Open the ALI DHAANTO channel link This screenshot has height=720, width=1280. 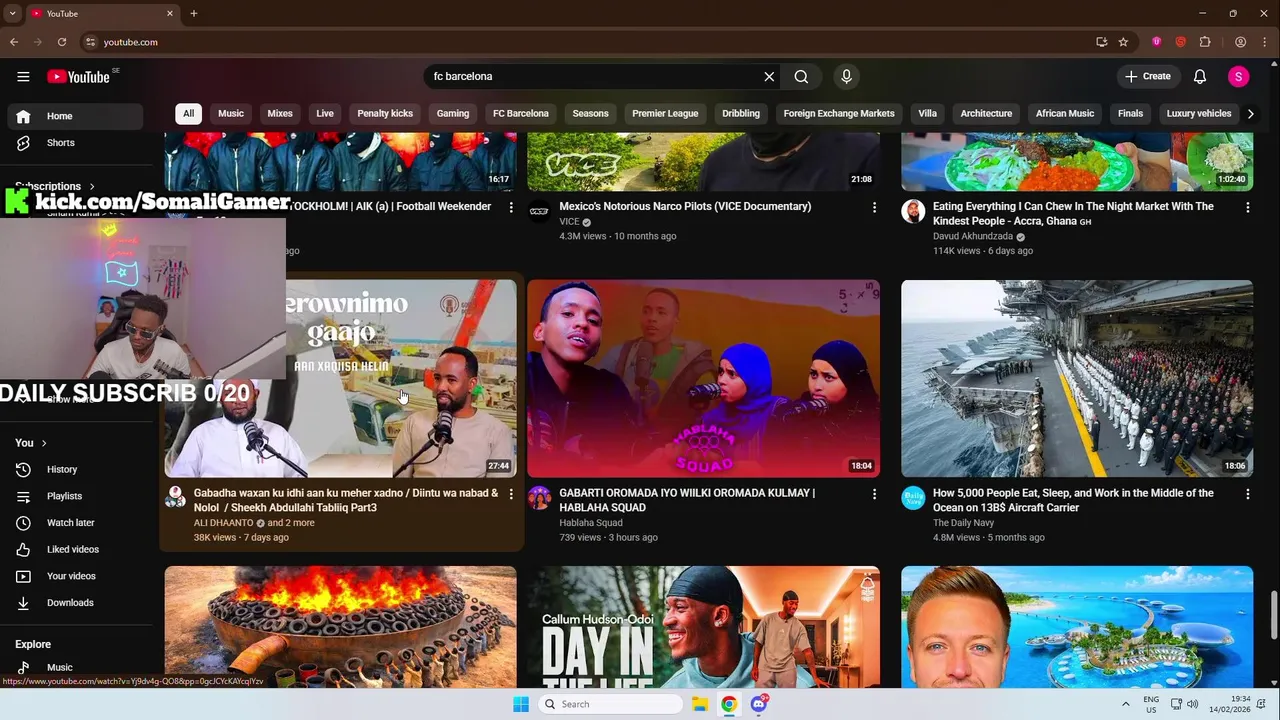(223, 523)
